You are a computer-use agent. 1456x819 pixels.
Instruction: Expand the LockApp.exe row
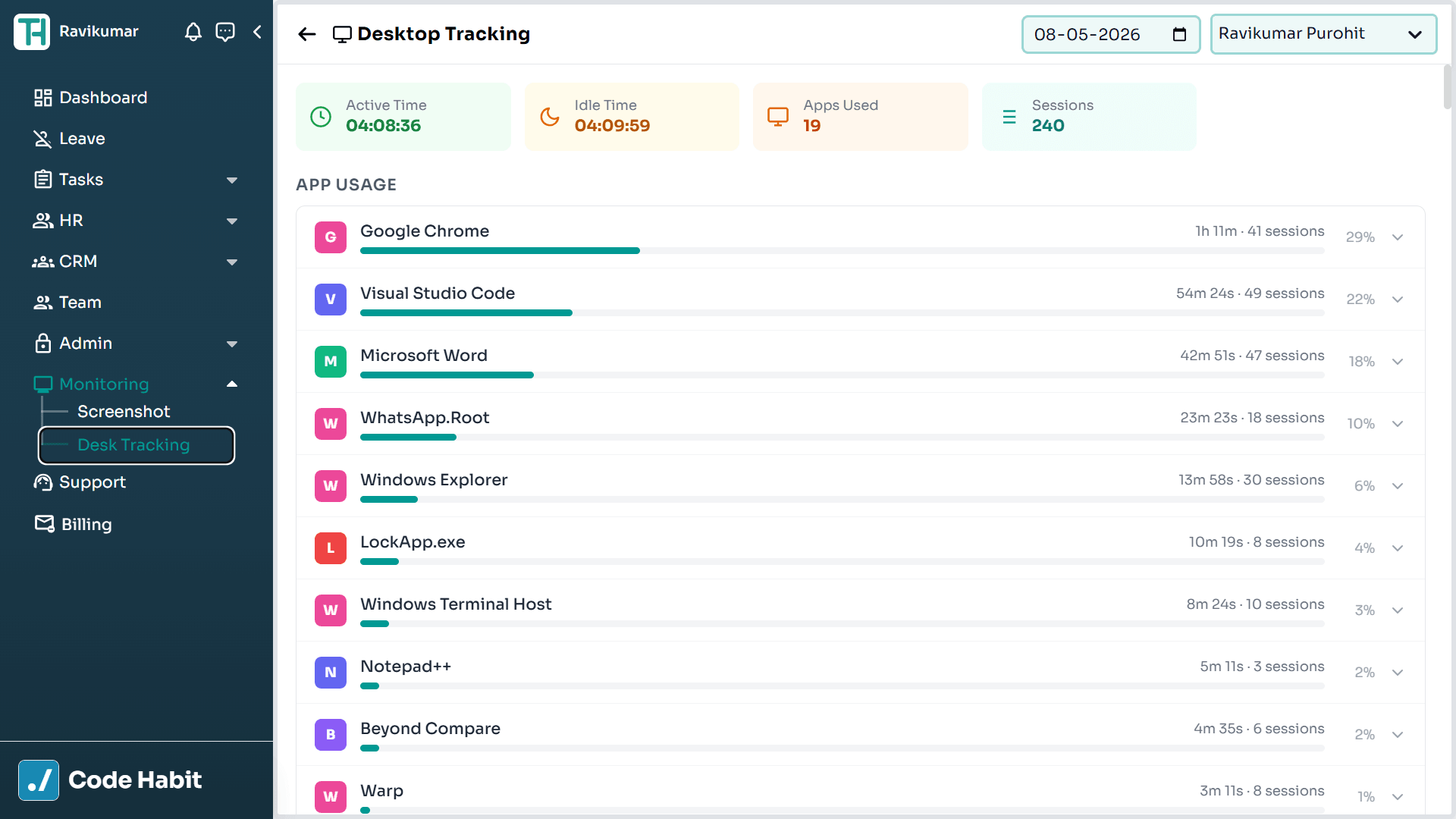[1398, 548]
